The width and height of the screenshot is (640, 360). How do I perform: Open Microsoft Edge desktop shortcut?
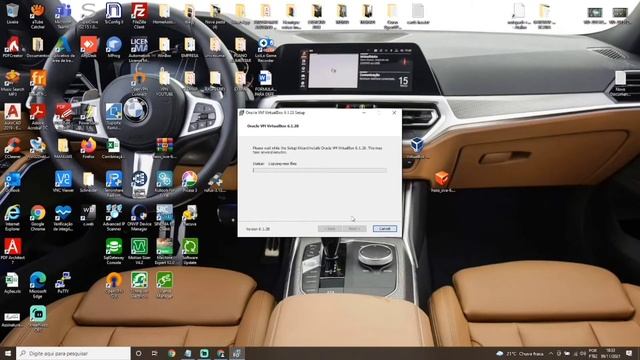coord(38,285)
